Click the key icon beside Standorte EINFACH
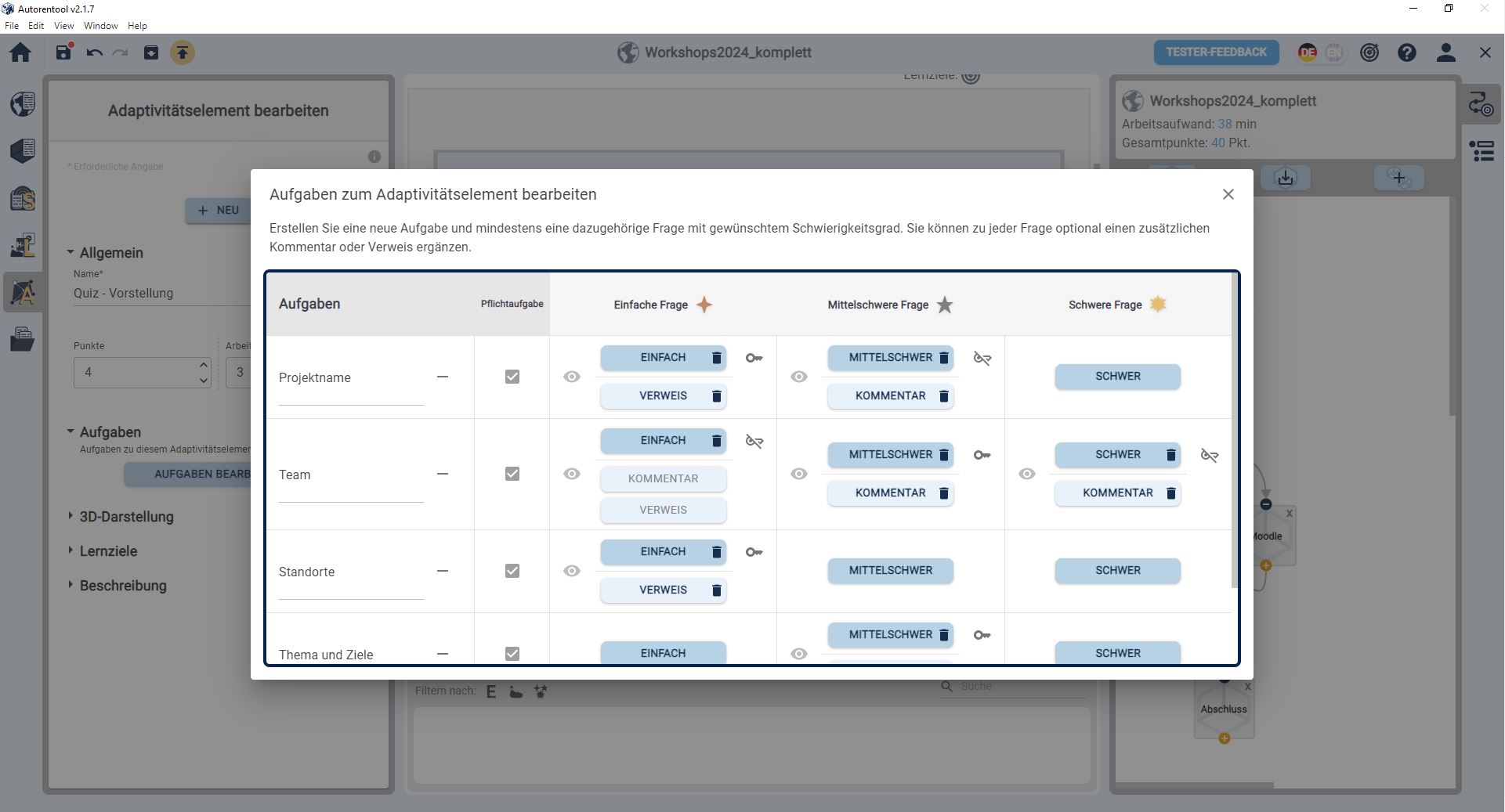The width and height of the screenshot is (1505, 812). coord(754,552)
